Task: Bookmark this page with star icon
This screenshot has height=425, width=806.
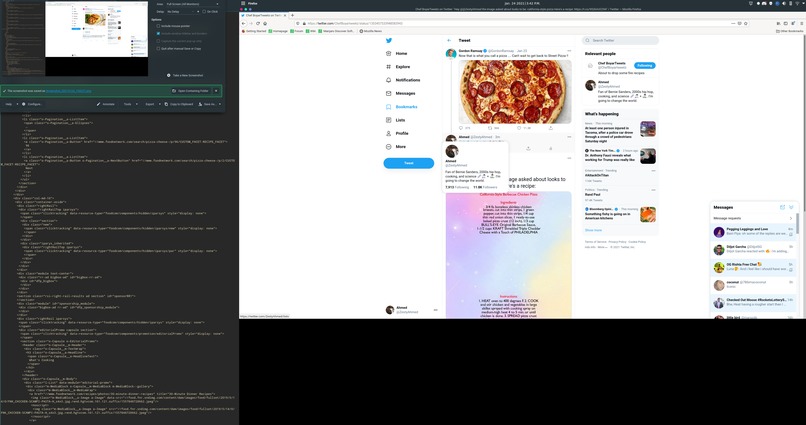Action: pos(746,23)
